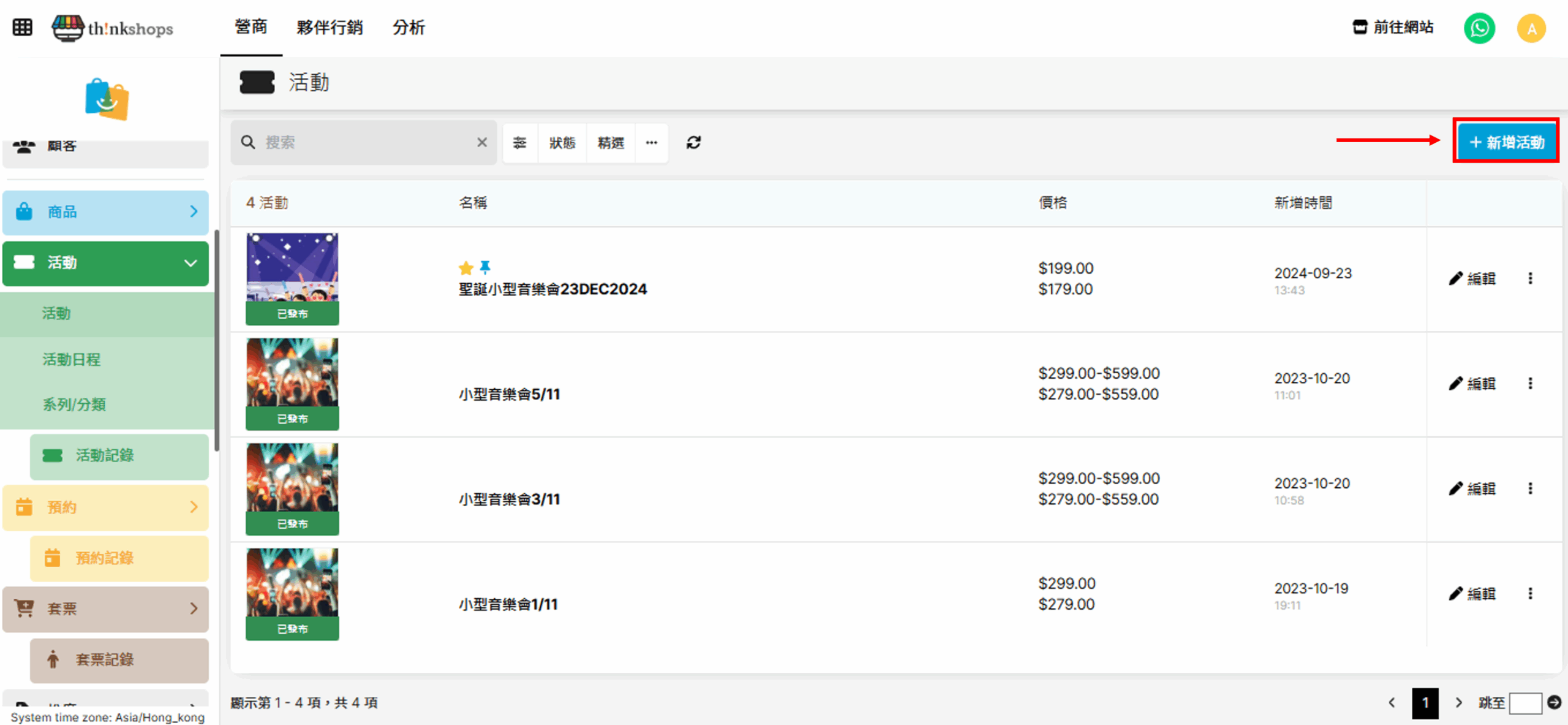Click the 新增活動 button

(x=1506, y=142)
